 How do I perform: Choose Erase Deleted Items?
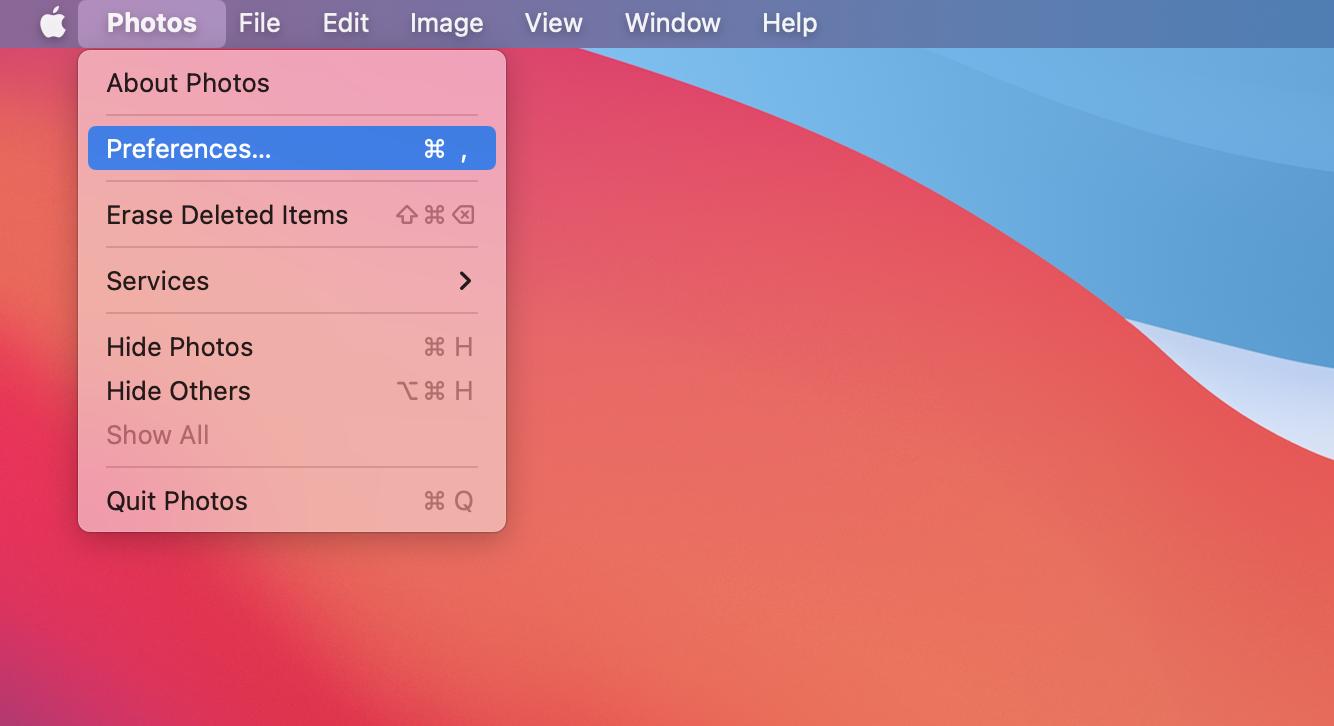coord(227,215)
